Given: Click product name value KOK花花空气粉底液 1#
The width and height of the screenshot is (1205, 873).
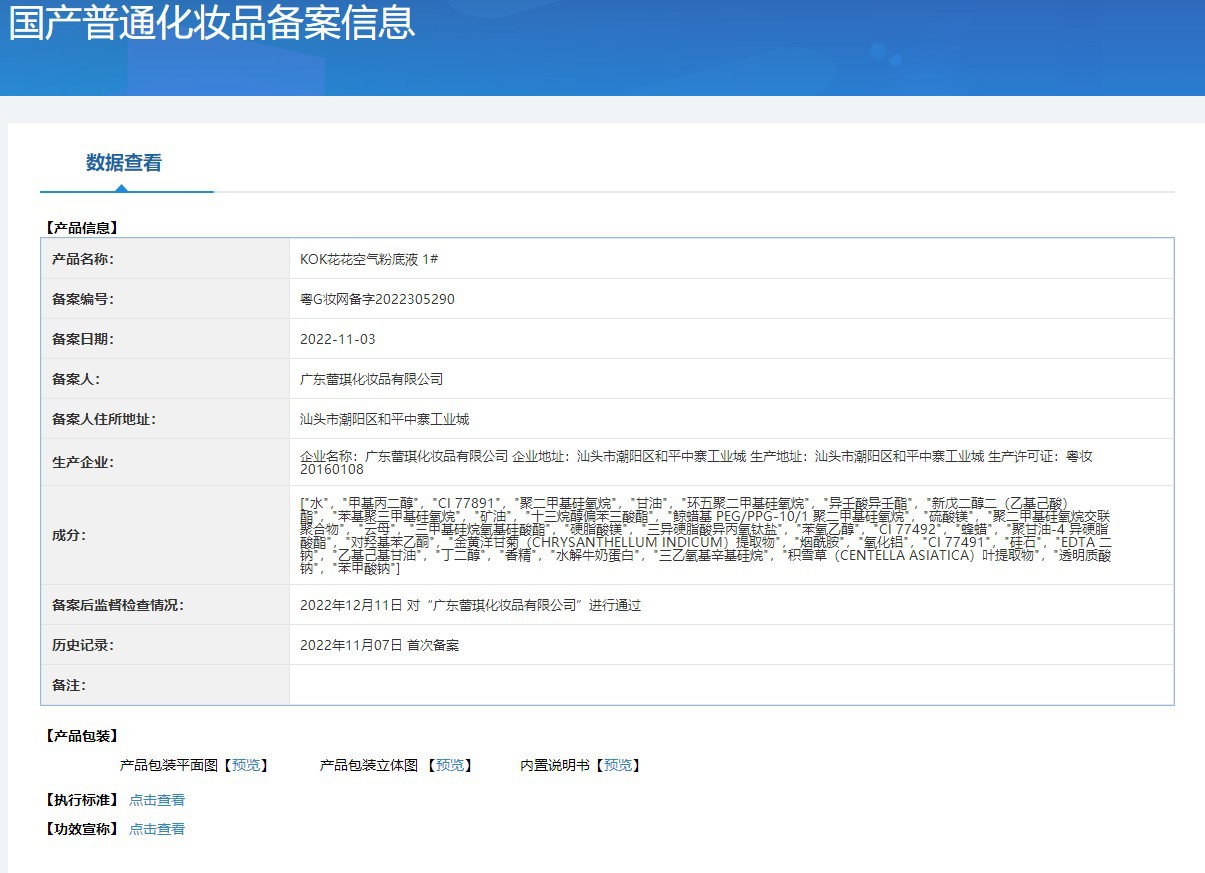Looking at the screenshot, I should tap(369, 259).
